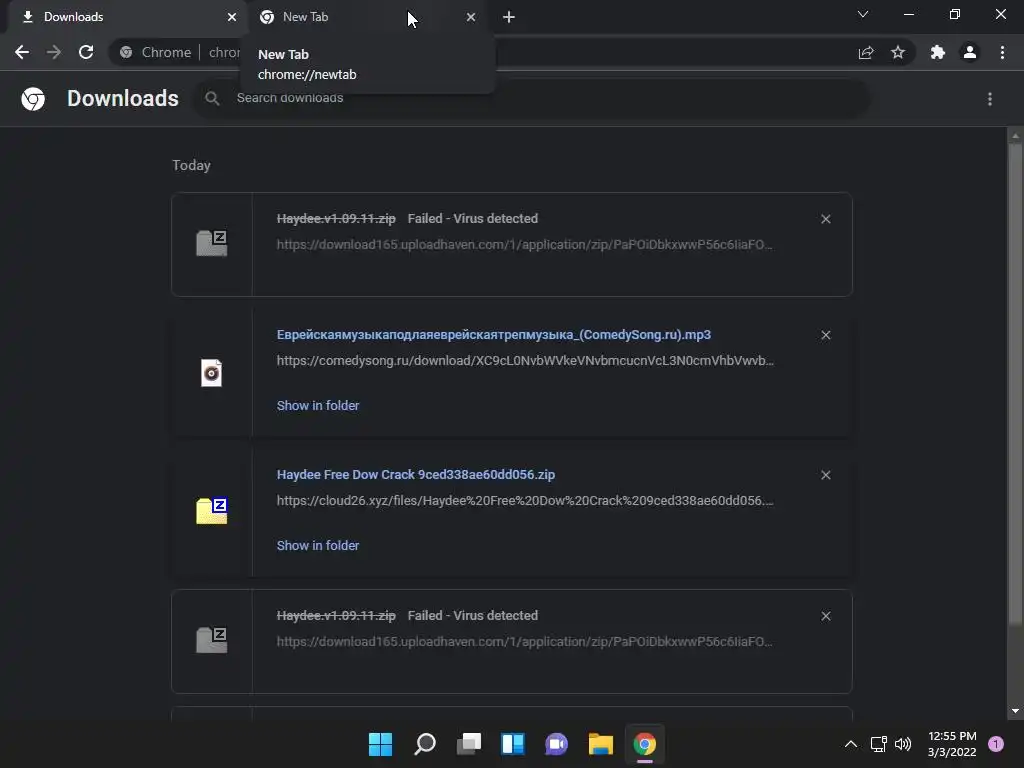This screenshot has height=768, width=1024.
Task: Click the scrollbar down arrow
Action: pyautogui.click(x=1015, y=711)
